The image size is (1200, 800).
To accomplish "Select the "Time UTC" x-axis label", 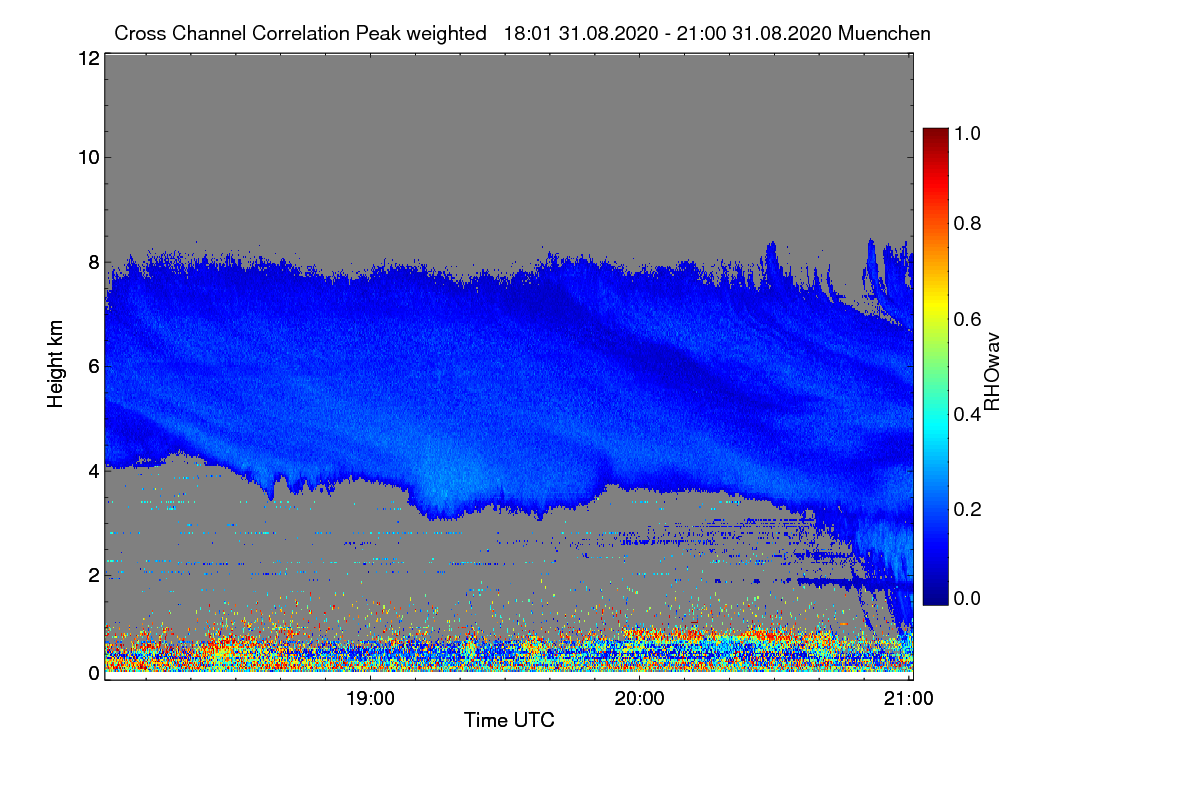I will 509,720.
